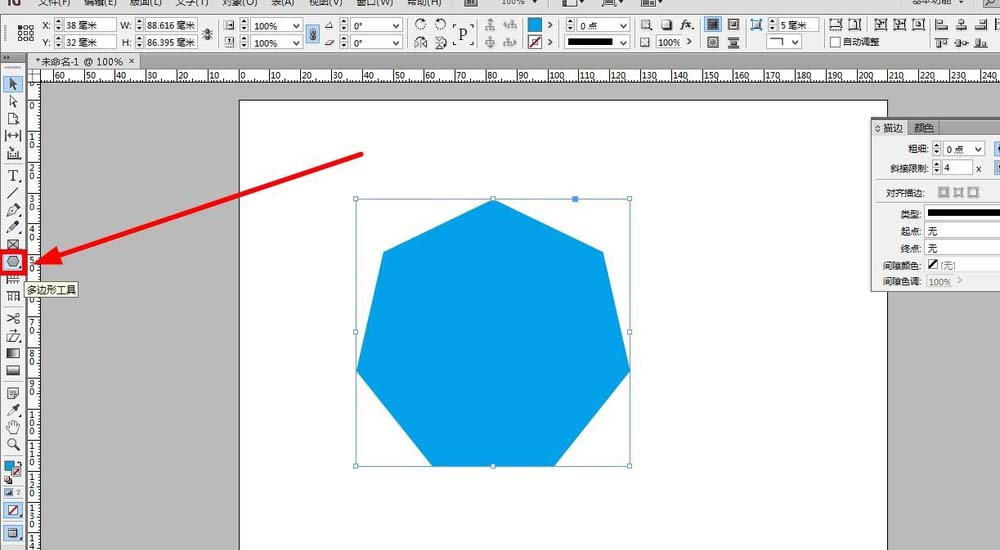Open the fx effects menu
The image size is (1000, 550).
click(x=686, y=25)
